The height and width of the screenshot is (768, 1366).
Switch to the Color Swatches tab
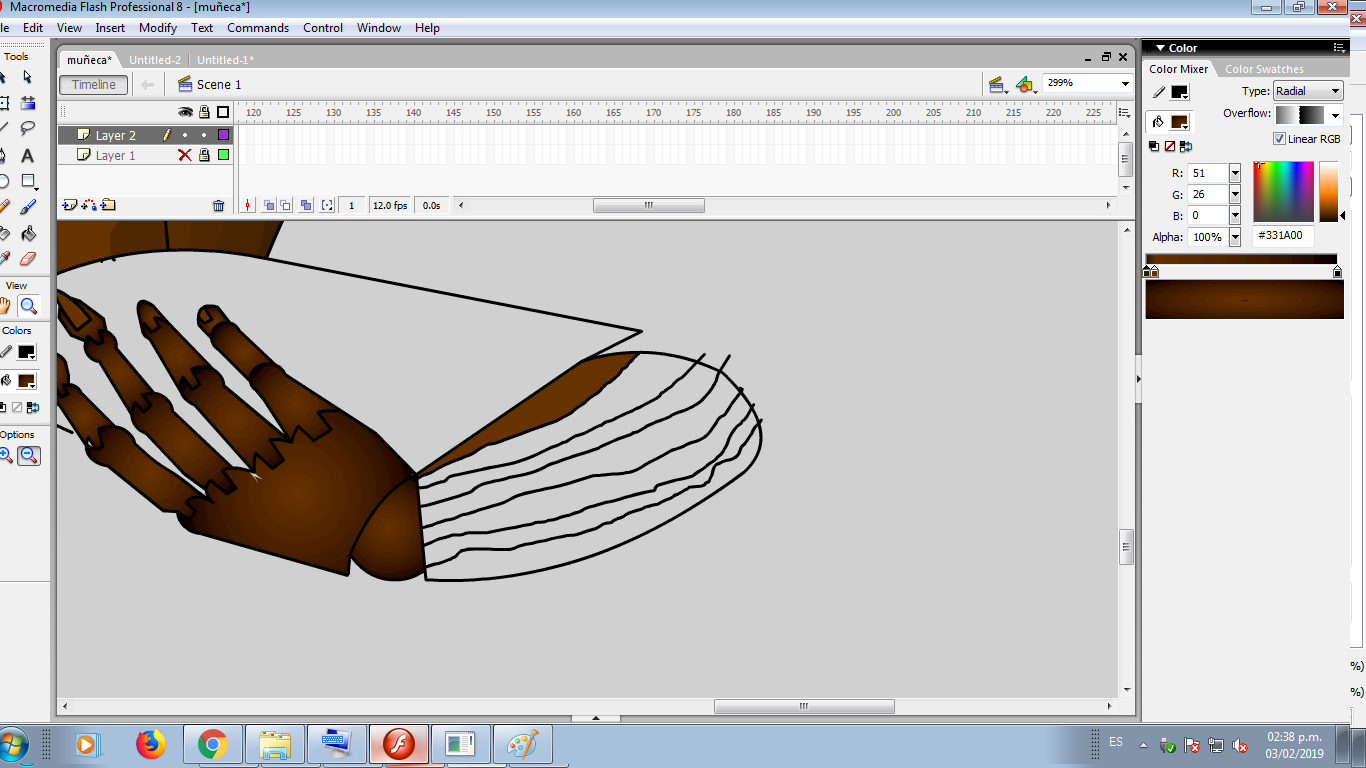click(x=1264, y=69)
